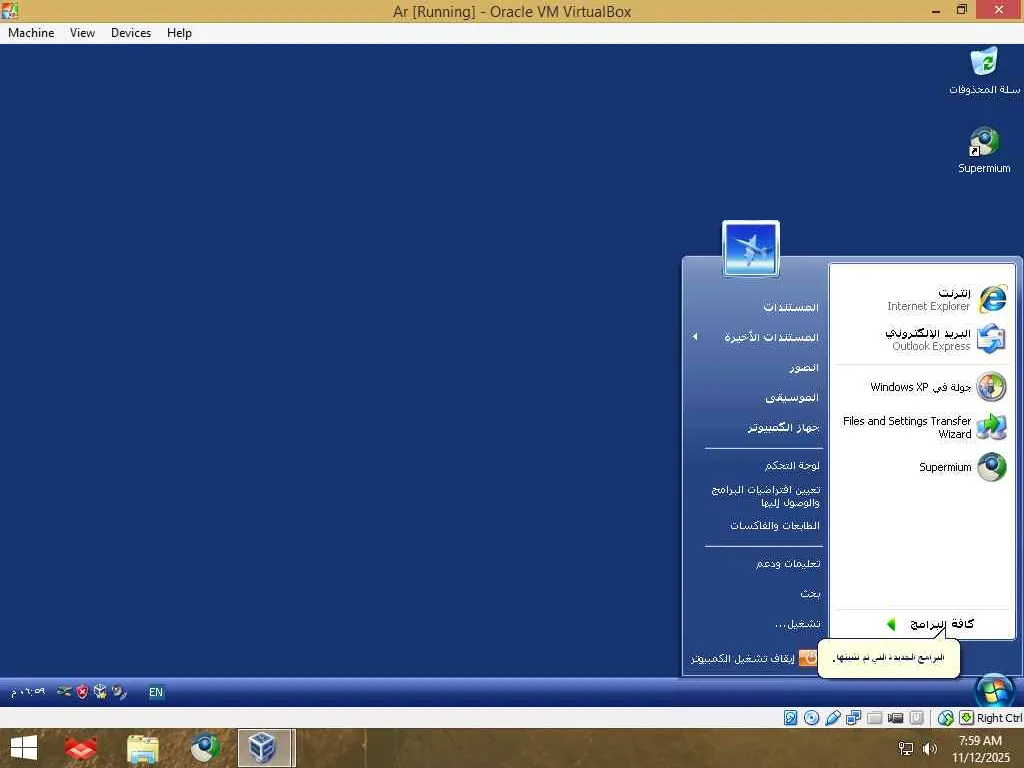Click the host network tray icon
This screenshot has height=768, width=1024.
[905, 748]
